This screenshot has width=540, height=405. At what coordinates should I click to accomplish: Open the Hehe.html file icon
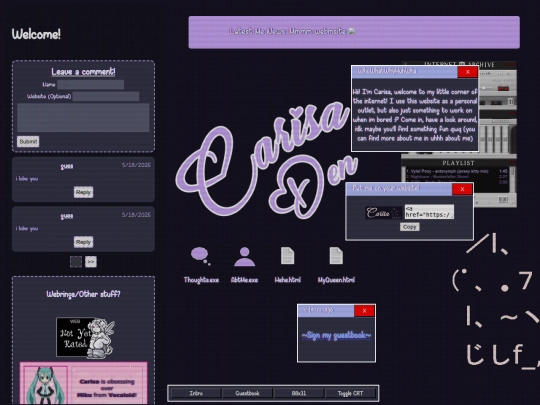point(288,256)
